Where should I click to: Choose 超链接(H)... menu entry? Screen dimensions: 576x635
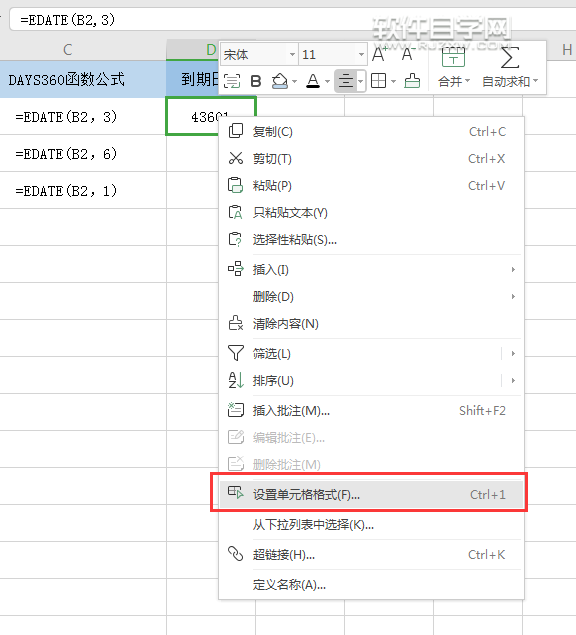371,554
